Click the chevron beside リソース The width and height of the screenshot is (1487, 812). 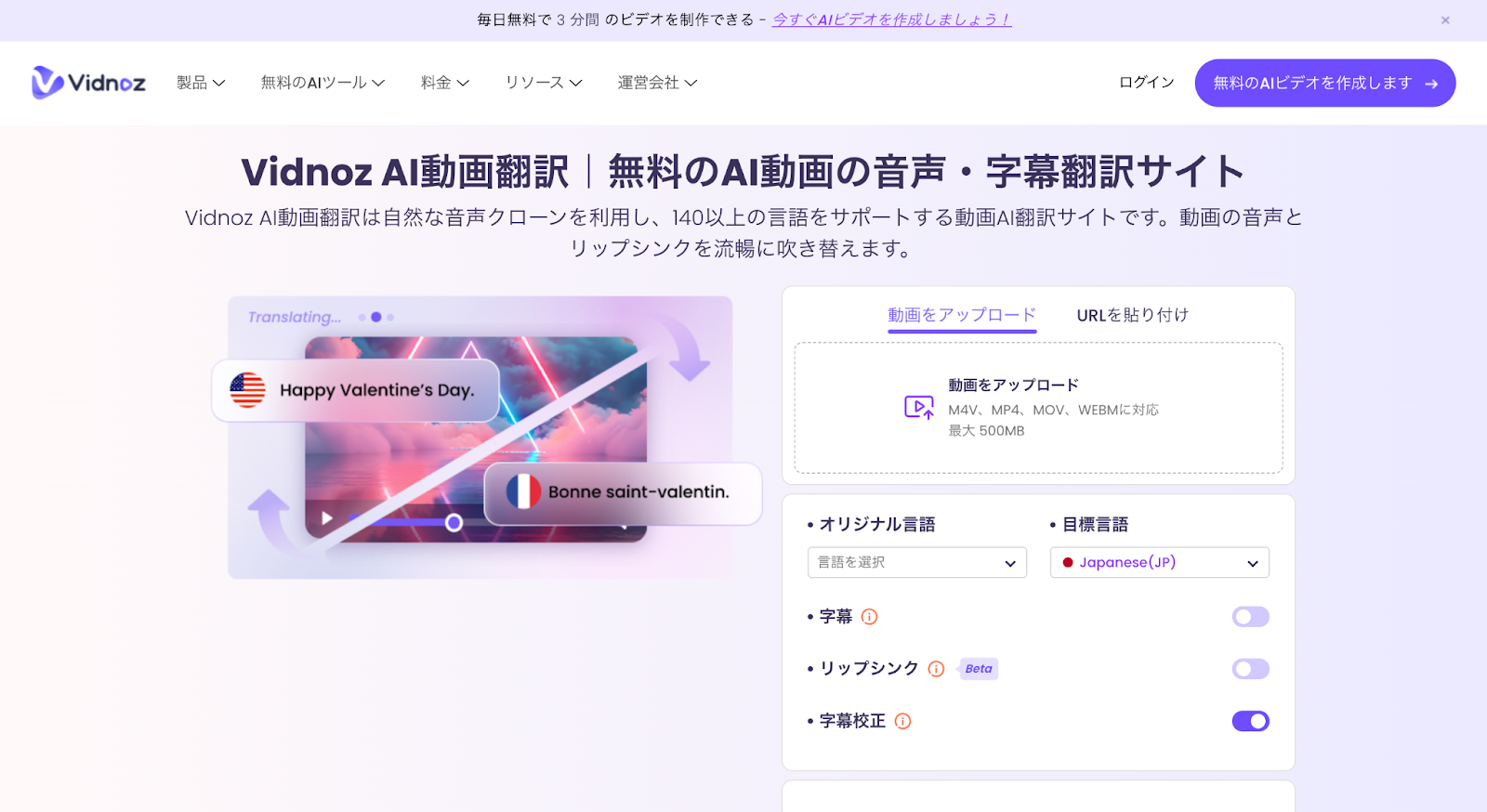coord(575,84)
